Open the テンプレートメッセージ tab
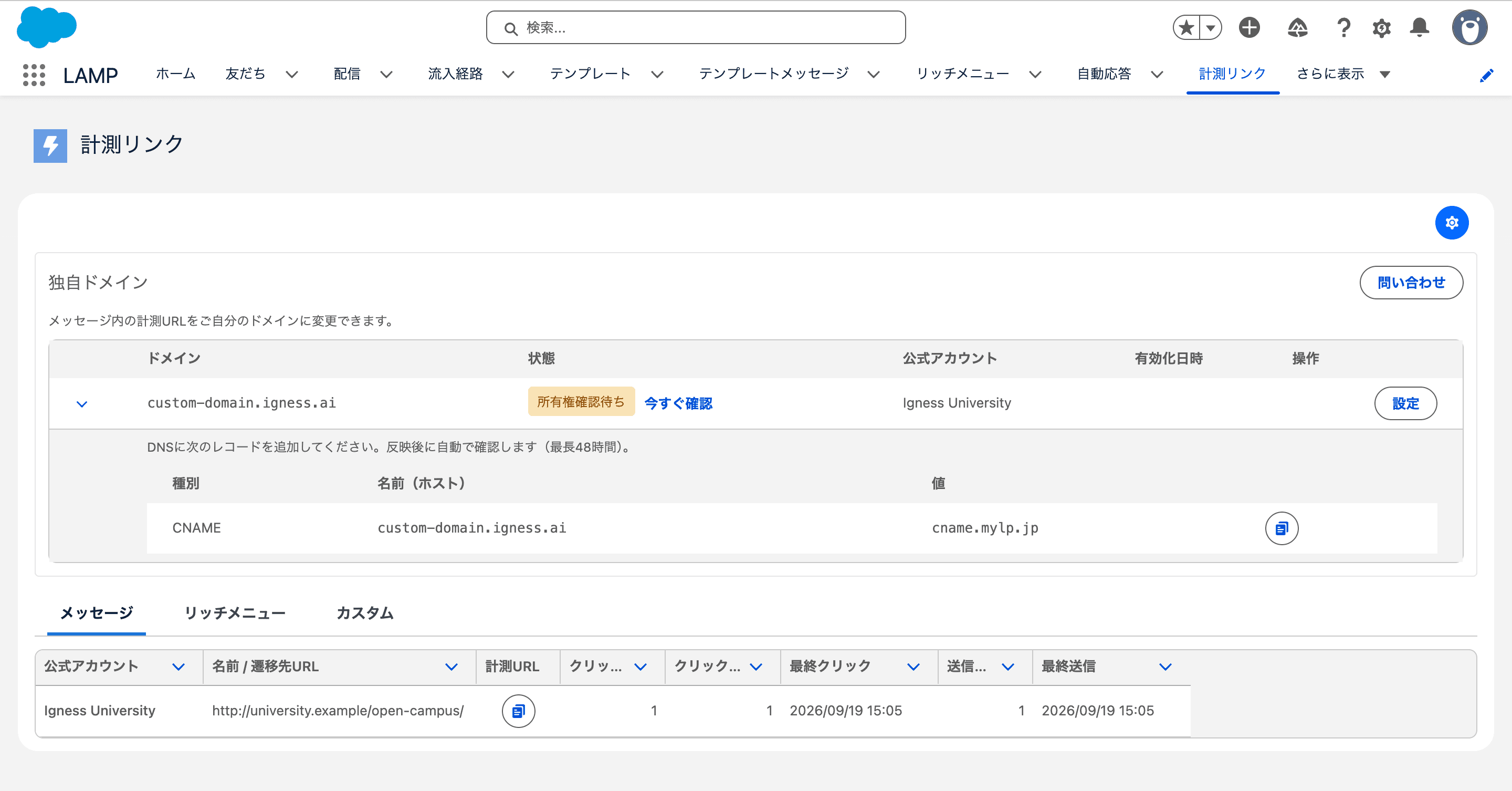Screen dimensions: 1512x791 coord(774,74)
